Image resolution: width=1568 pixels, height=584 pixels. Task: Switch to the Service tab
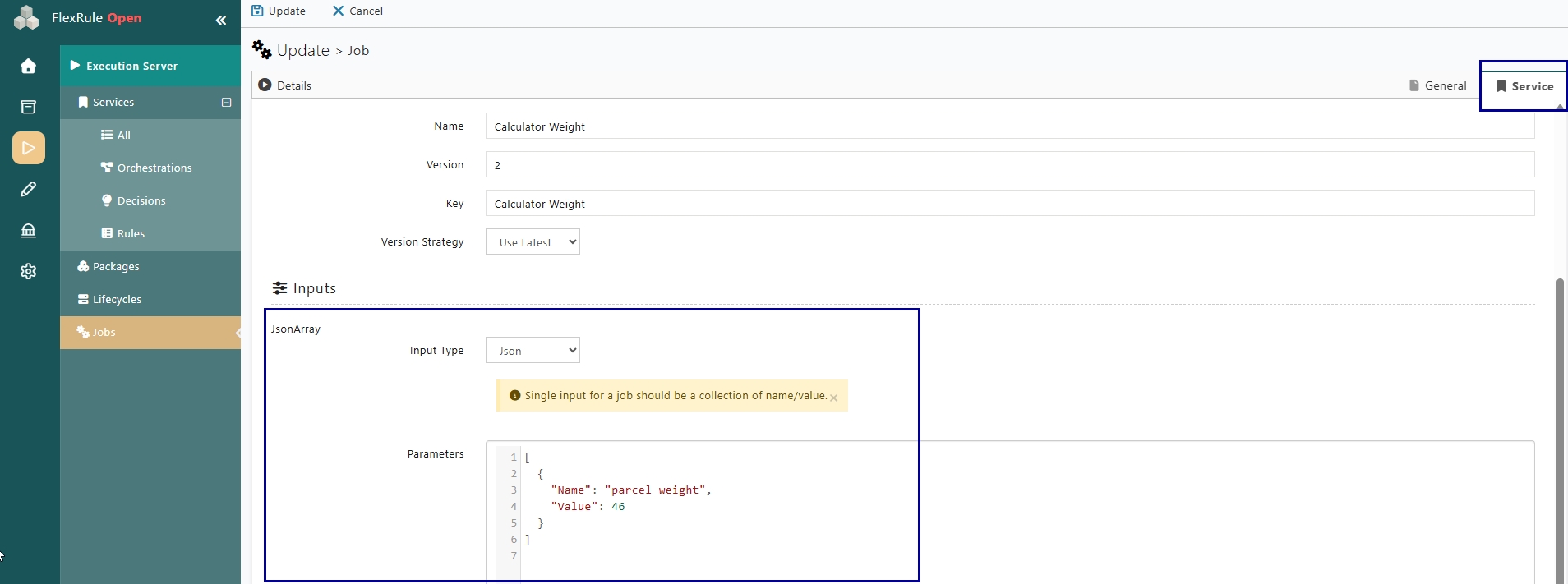pyautogui.click(x=1524, y=86)
